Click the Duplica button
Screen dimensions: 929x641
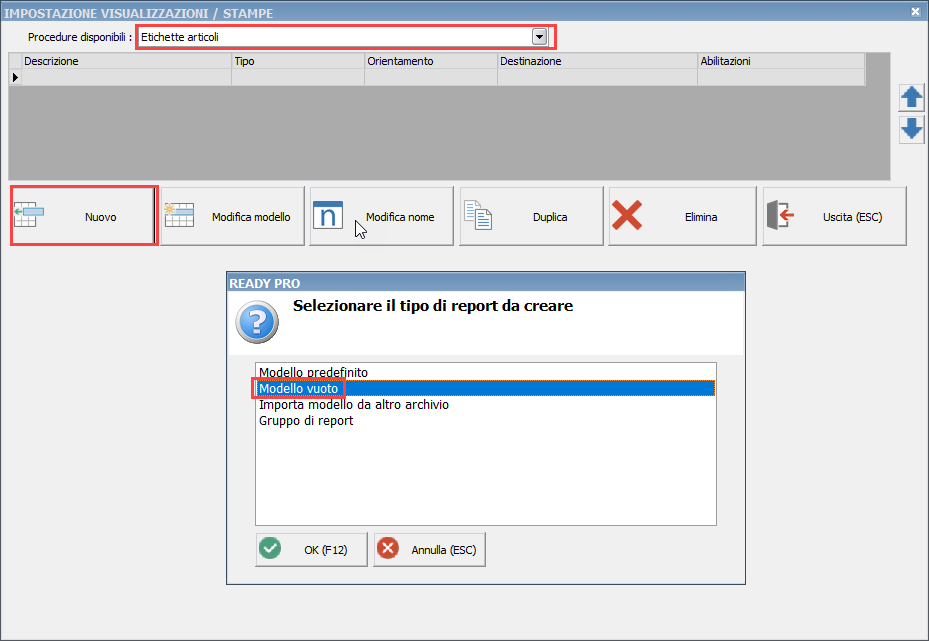coord(531,216)
